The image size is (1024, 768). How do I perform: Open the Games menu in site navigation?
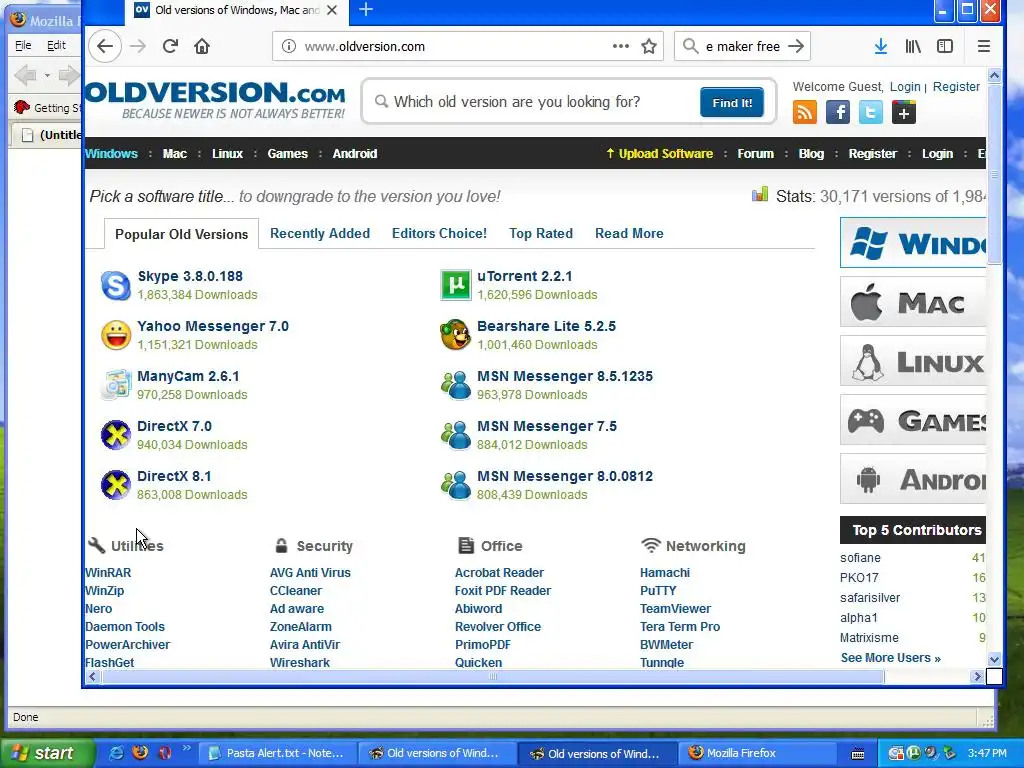287,154
